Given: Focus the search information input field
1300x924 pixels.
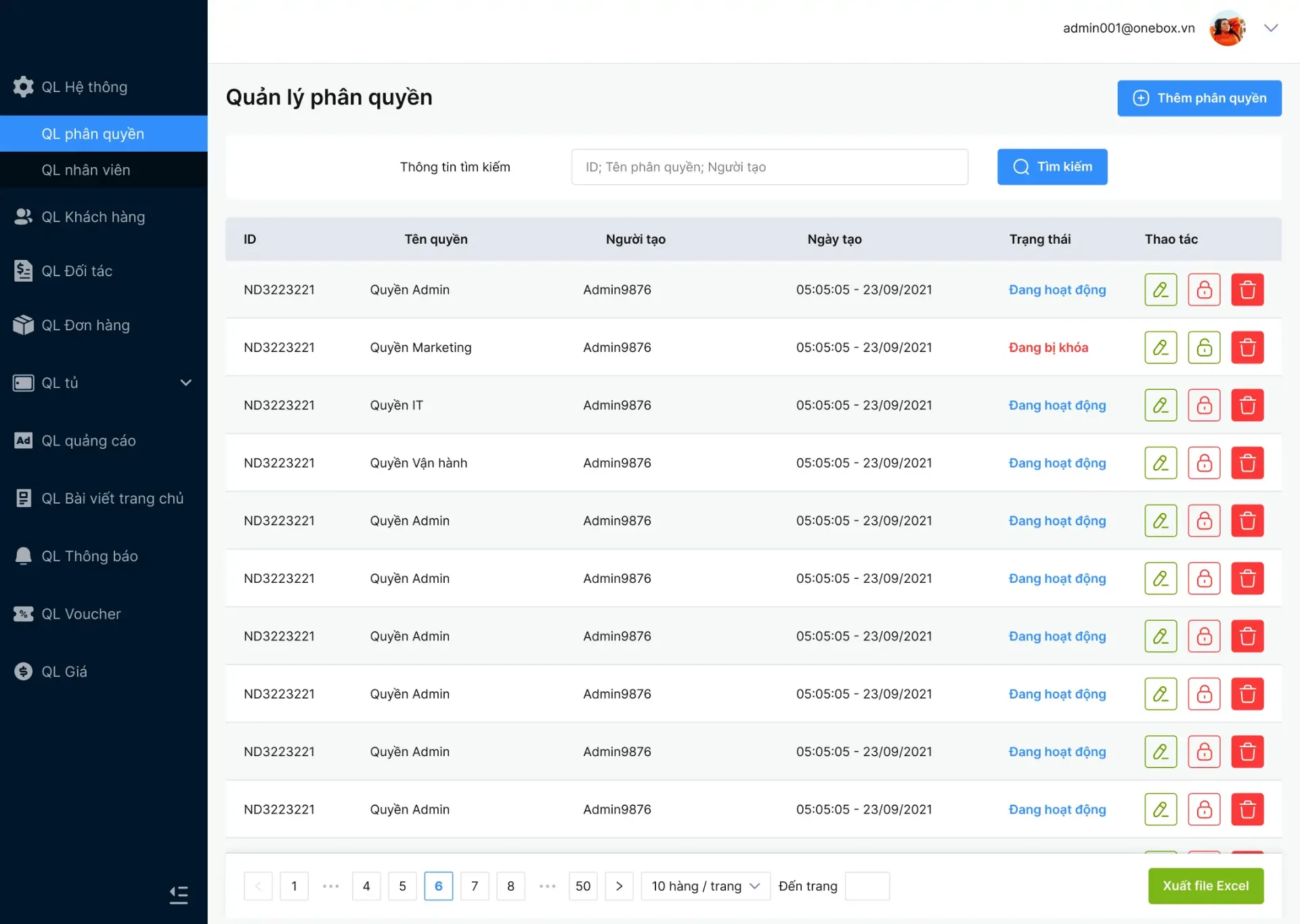Looking at the screenshot, I should (769, 167).
